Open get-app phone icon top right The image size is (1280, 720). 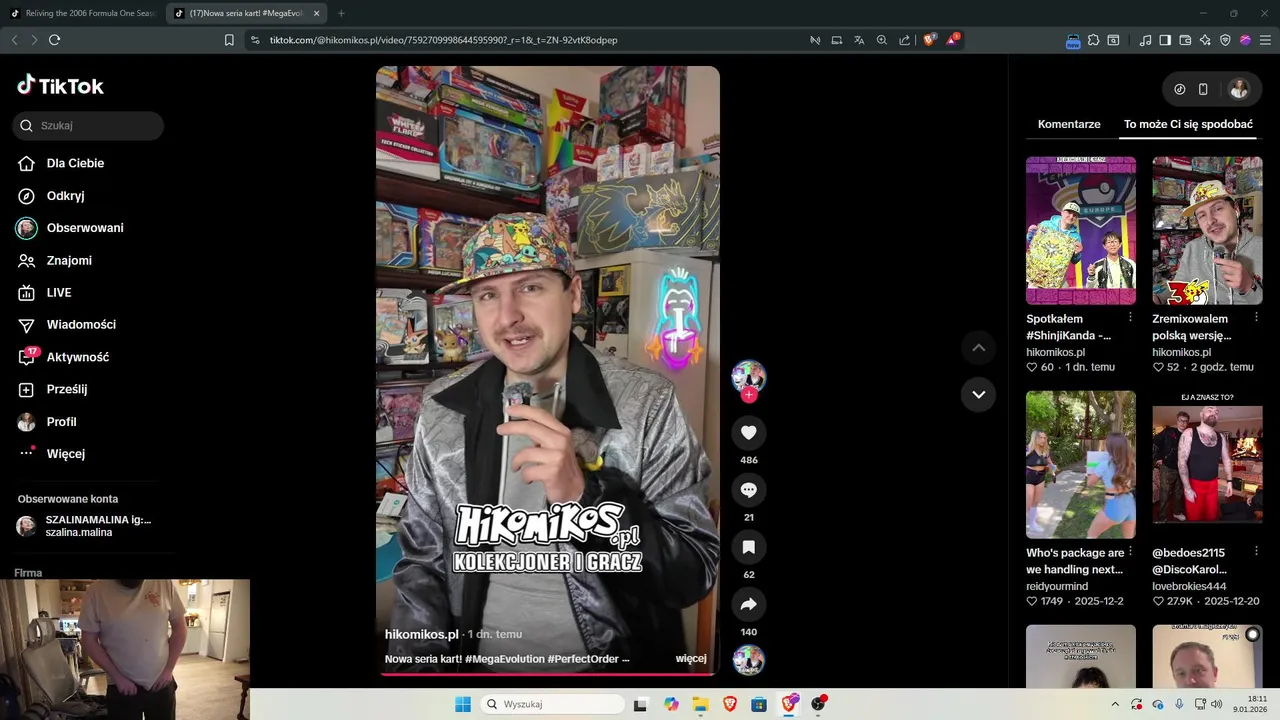pyautogui.click(x=1203, y=89)
